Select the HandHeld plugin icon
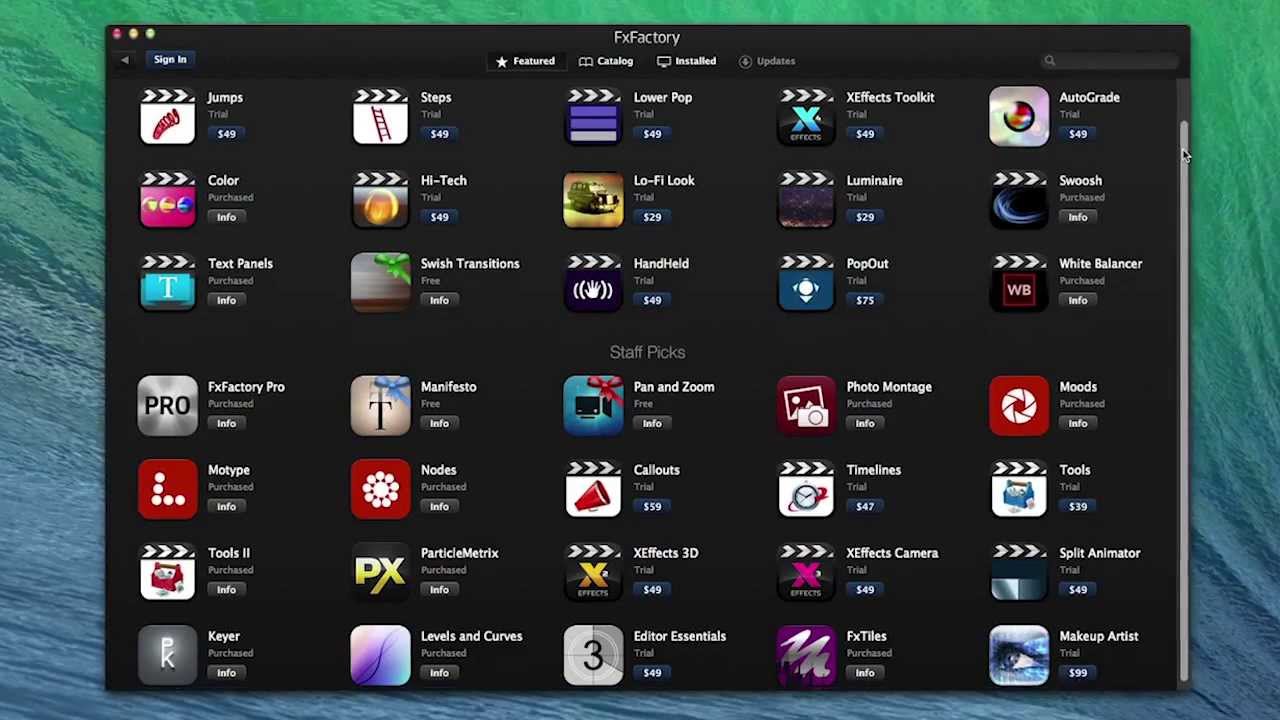Image resolution: width=1280 pixels, height=720 pixels. [x=593, y=283]
